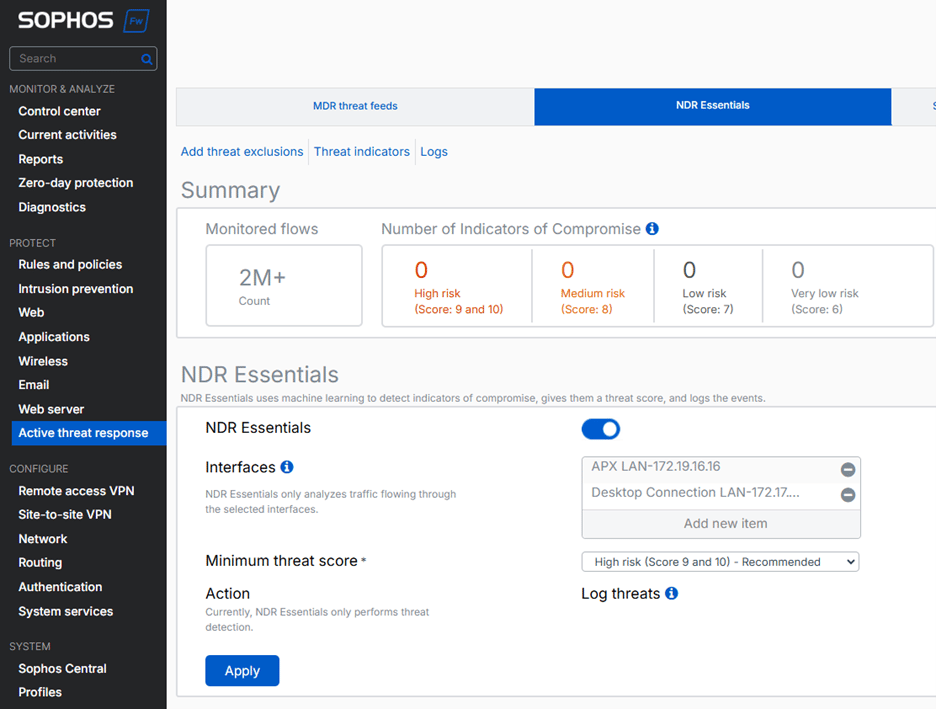Open the Minimum threat score dropdown
Image resolution: width=936 pixels, height=709 pixels.
(x=720, y=561)
